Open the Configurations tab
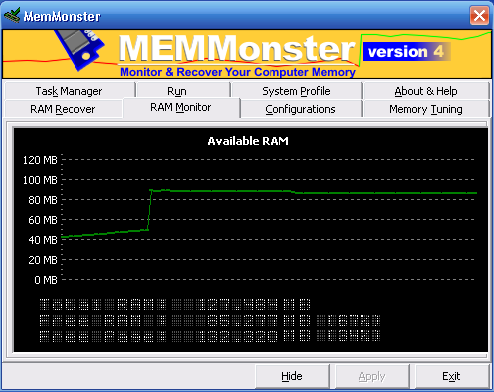Viewport: 494px width, 392px height. coord(300,109)
